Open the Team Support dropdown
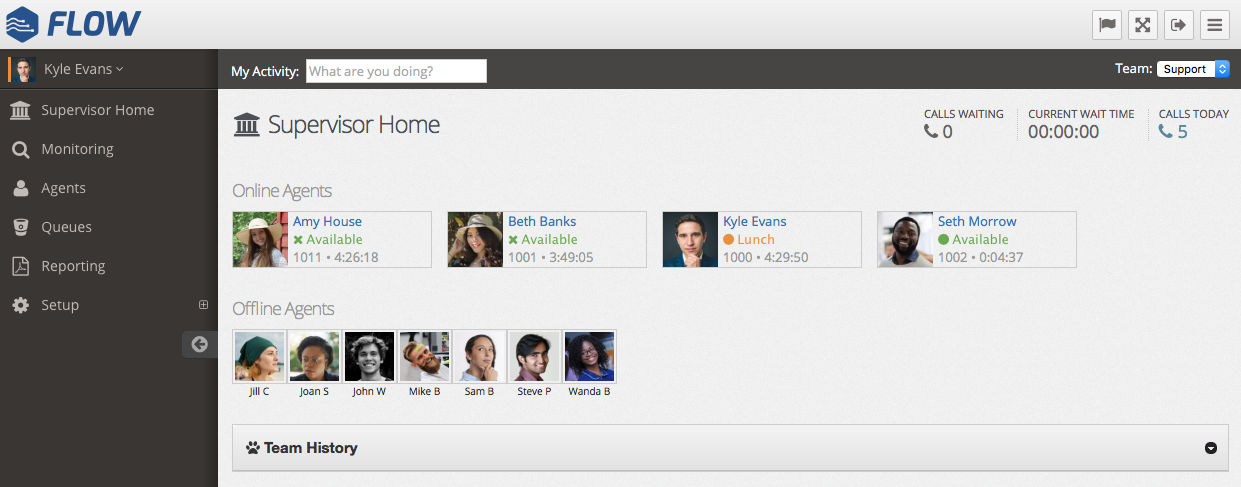The height and width of the screenshot is (487, 1241). click(x=1193, y=69)
